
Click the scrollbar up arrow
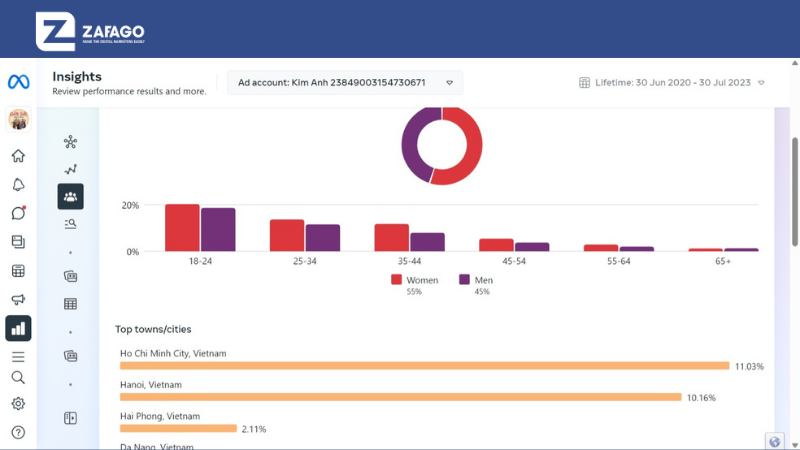point(795,63)
